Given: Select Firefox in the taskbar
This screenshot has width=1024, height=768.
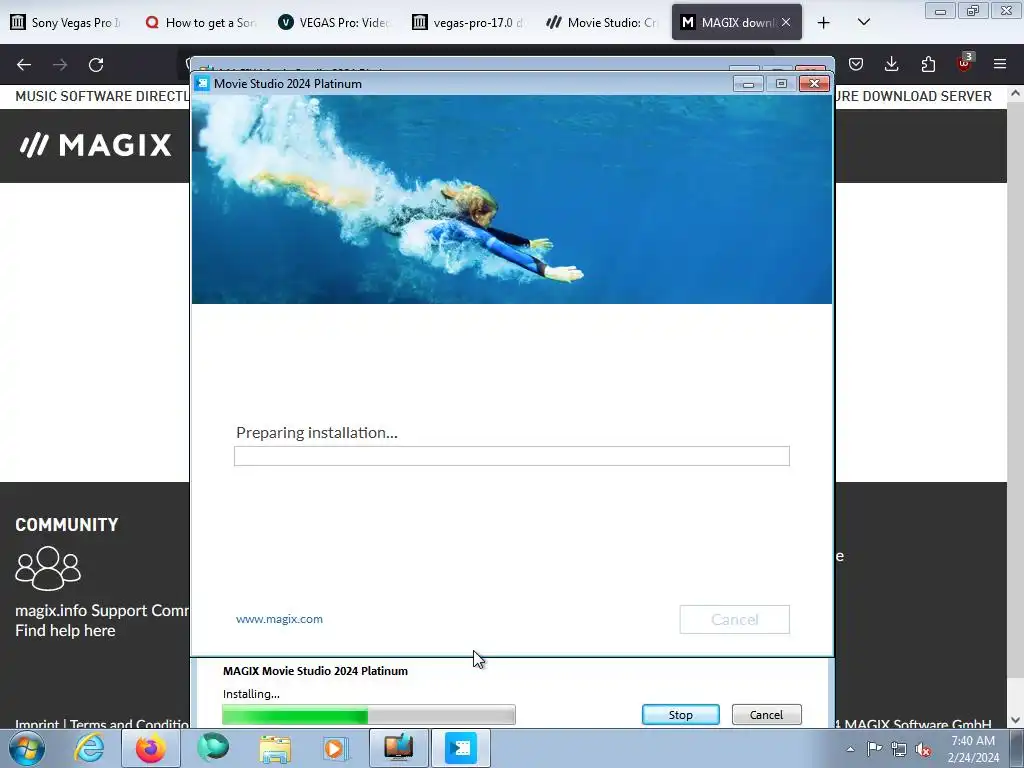Looking at the screenshot, I should coord(150,748).
